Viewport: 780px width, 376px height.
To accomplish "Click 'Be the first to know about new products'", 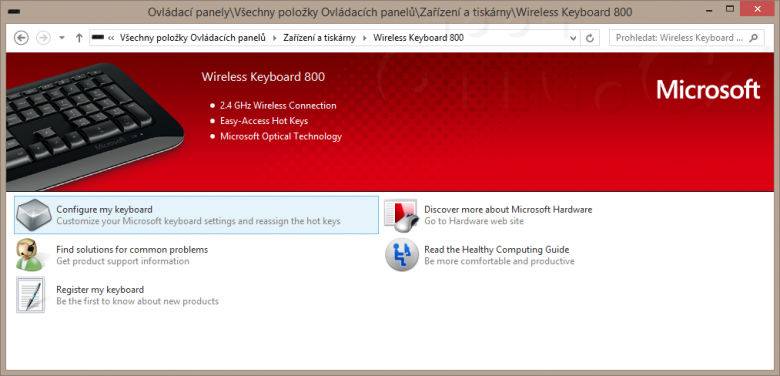I will (137, 301).
